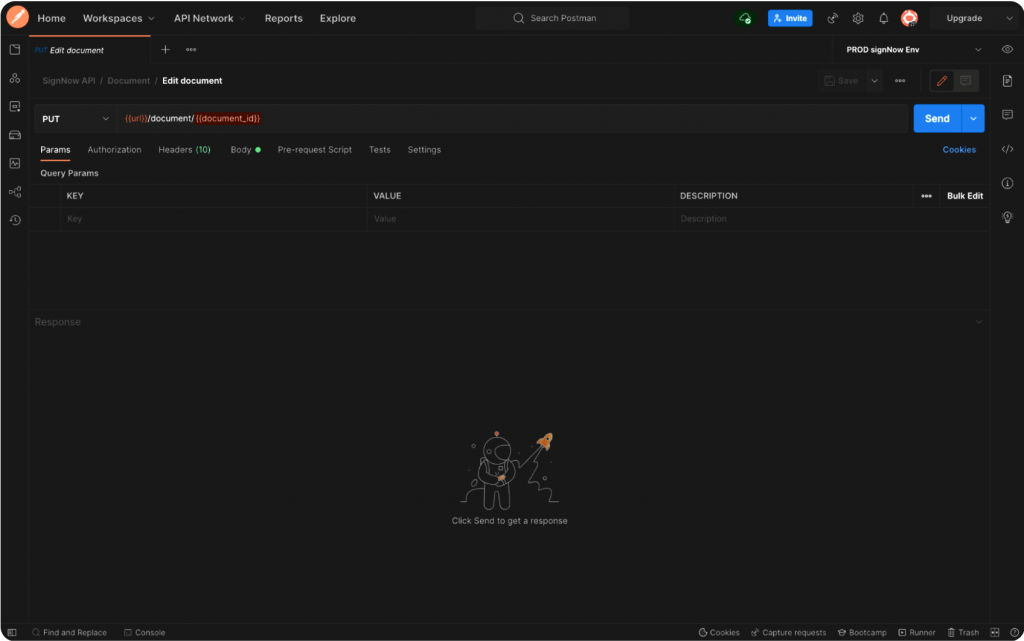Toggle the comment mode button
Image resolution: width=1024 pixels, height=641 pixels.
tap(966, 81)
